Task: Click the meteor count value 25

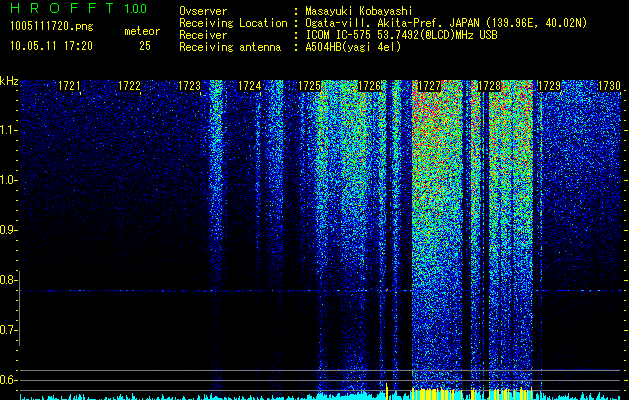Action: 145,46
